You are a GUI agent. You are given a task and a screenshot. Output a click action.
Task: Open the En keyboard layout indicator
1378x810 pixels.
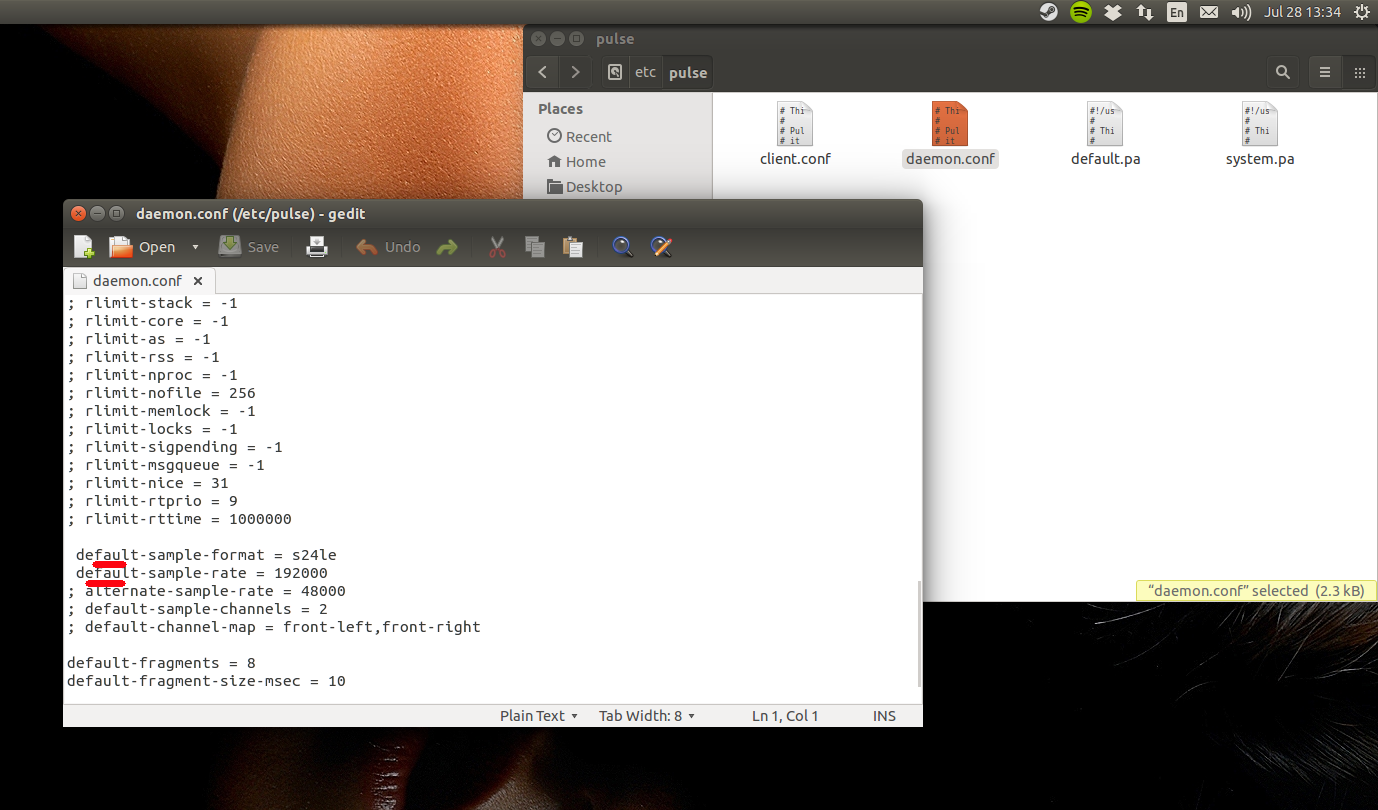[1177, 12]
